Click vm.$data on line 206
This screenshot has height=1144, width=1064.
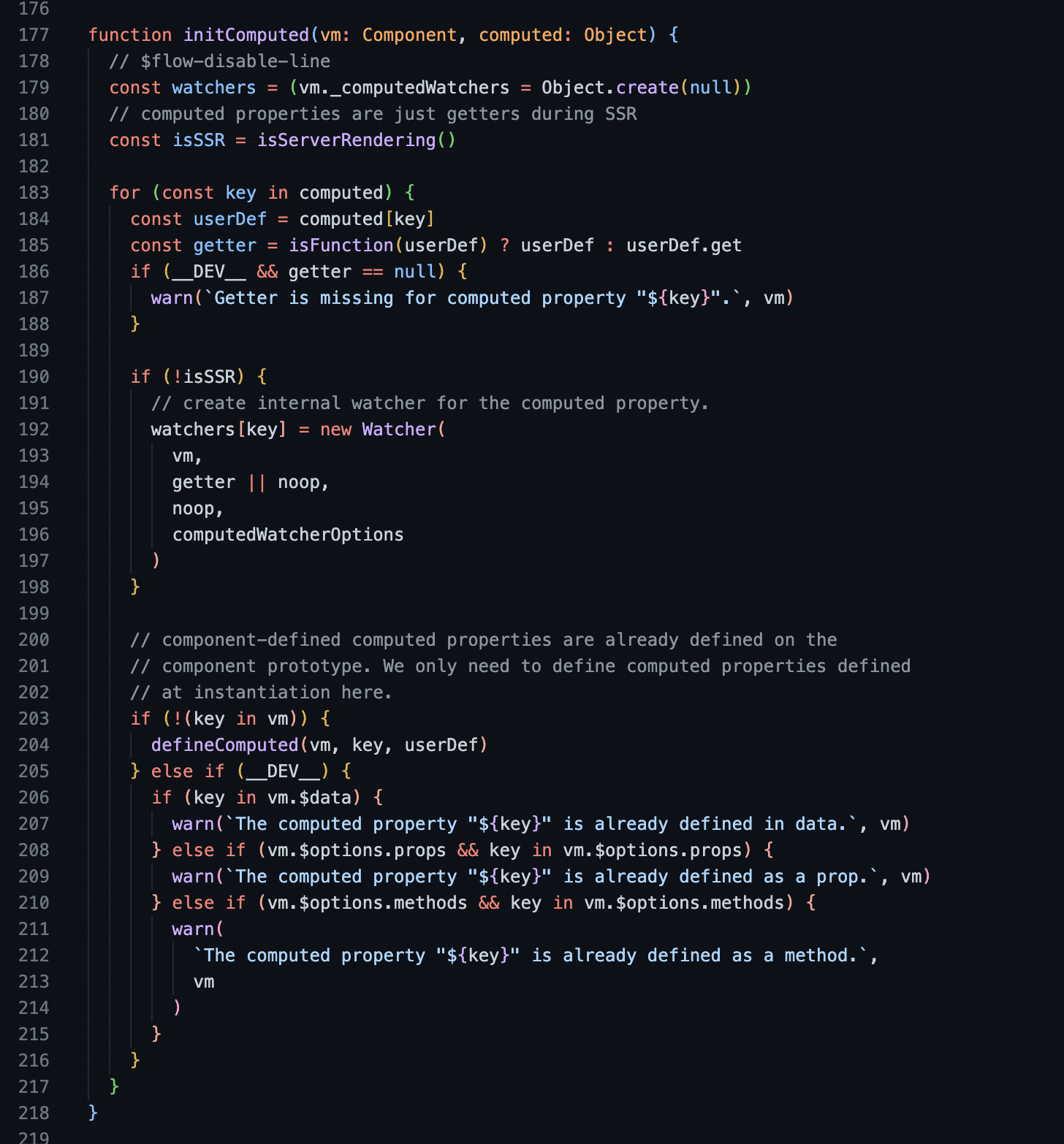[310, 798]
